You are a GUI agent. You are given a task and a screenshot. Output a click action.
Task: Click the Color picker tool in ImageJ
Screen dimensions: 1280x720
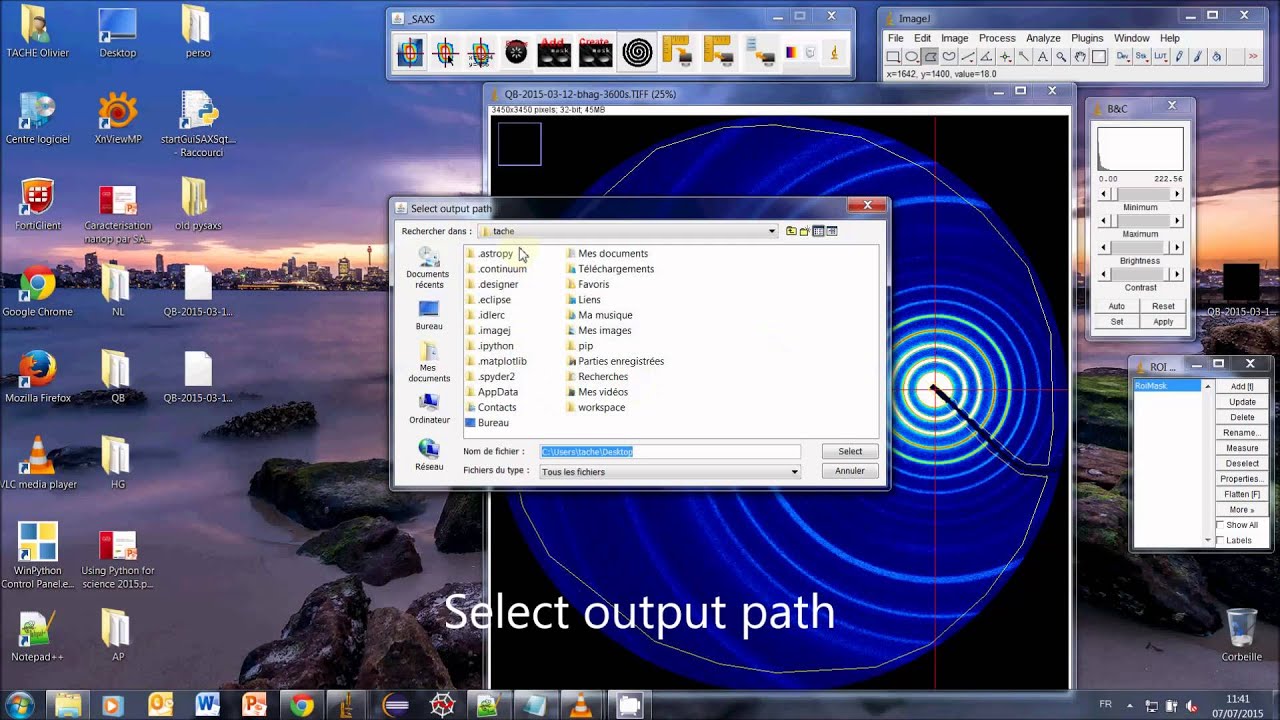pyautogui.click(x=1099, y=56)
